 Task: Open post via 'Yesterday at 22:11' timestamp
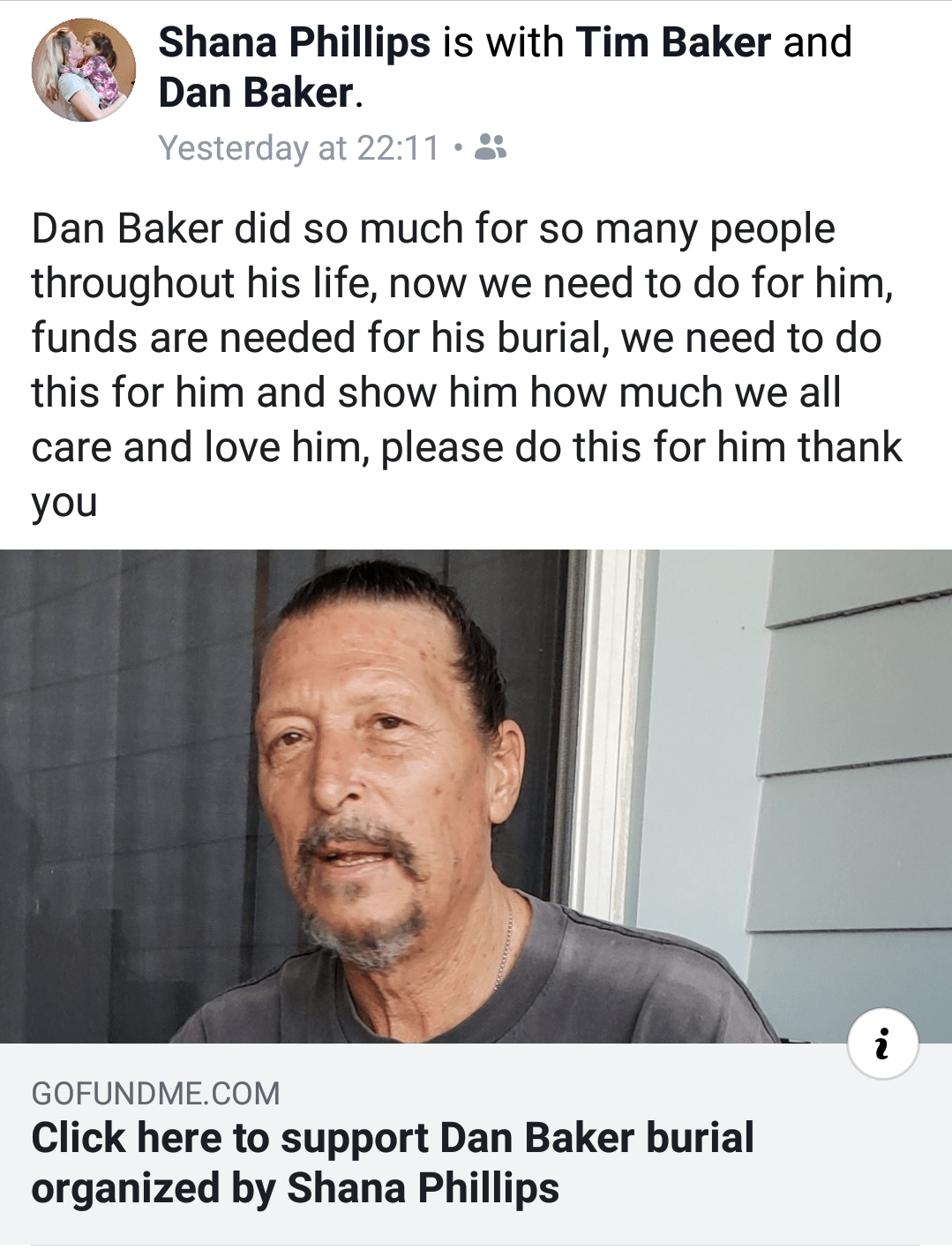coord(298,148)
